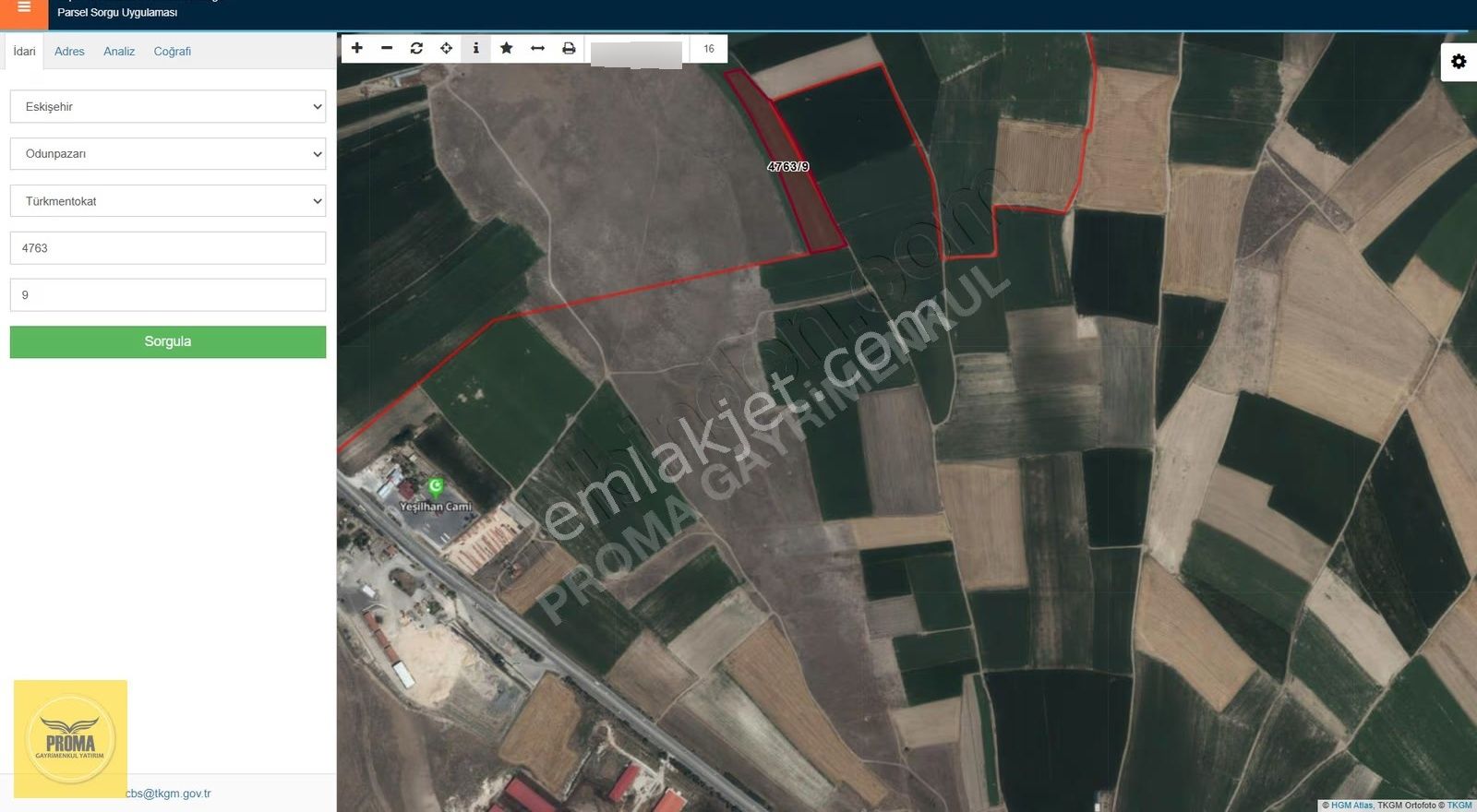Image resolution: width=1477 pixels, height=812 pixels.
Task: Click the ada field containing 4763
Action: pos(168,248)
